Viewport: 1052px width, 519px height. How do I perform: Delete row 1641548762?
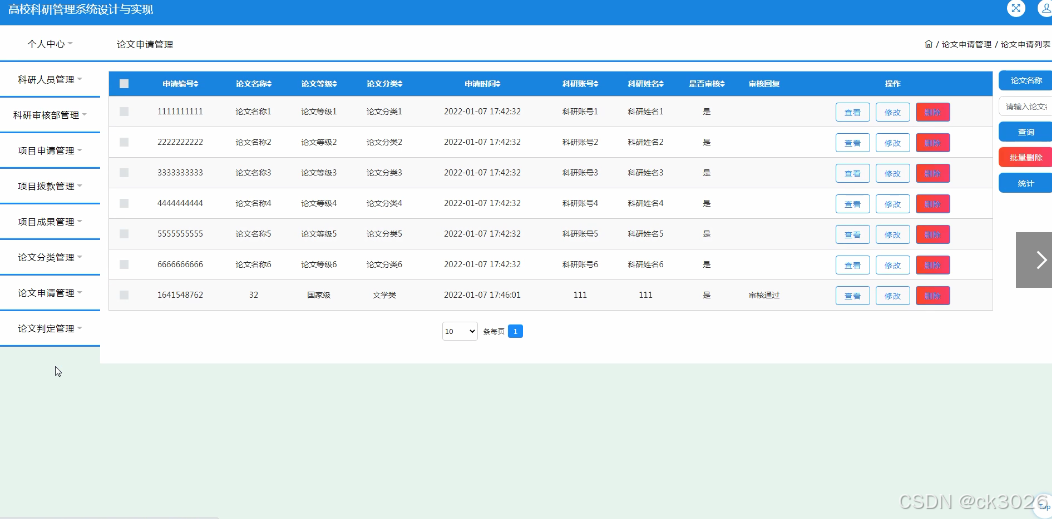(933, 295)
